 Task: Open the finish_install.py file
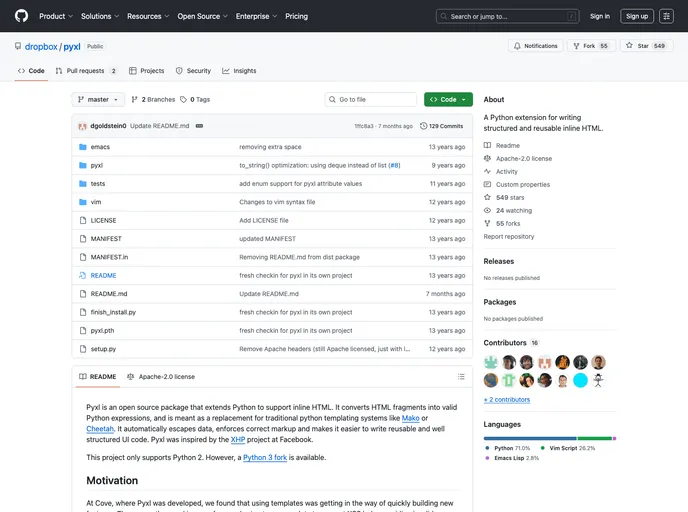click(x=113, y=312)
